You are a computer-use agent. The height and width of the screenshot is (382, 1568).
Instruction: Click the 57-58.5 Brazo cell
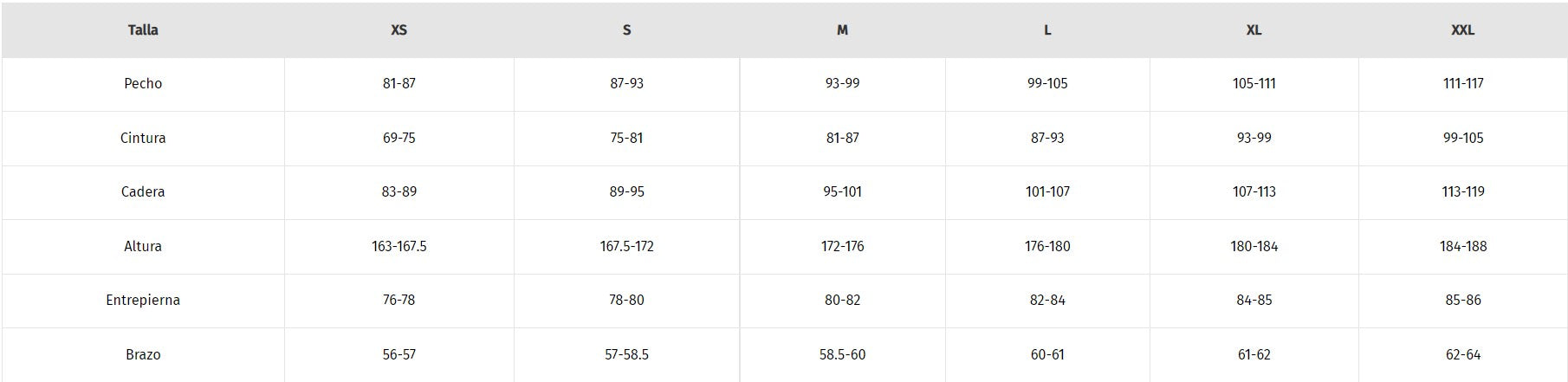tap(626, 354)
